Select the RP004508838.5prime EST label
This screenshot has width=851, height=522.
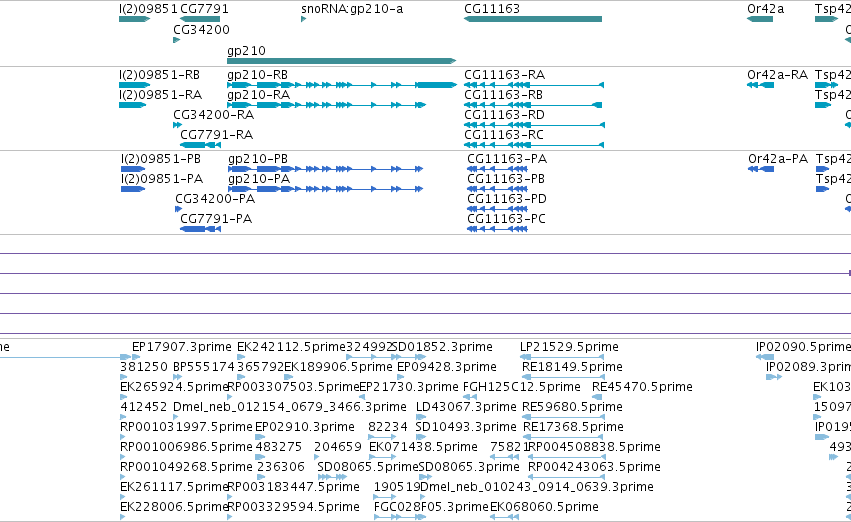tap(594, 447)
